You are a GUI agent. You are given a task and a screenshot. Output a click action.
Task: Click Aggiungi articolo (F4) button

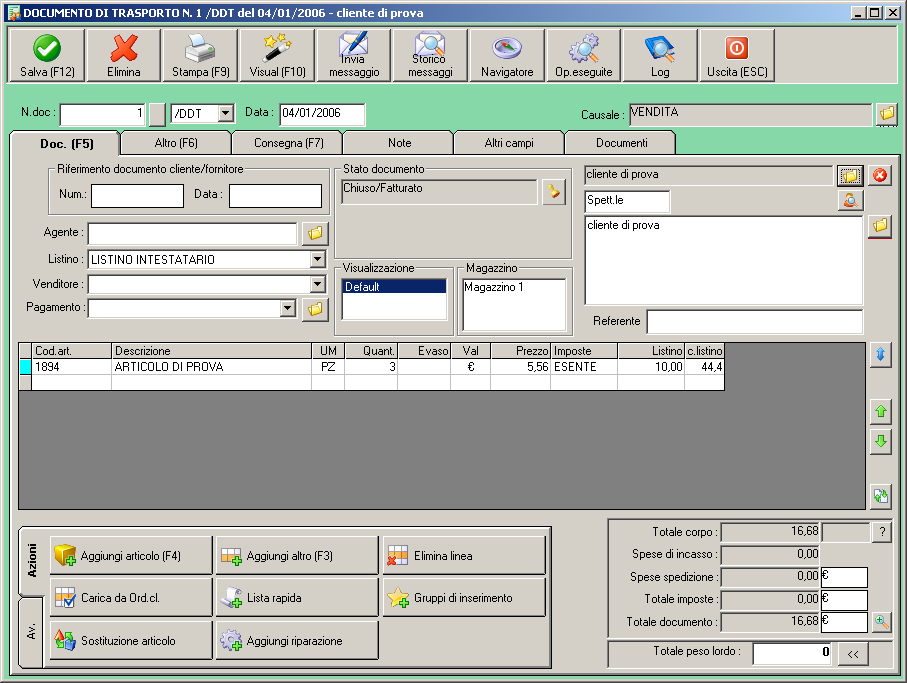(131, 556)
